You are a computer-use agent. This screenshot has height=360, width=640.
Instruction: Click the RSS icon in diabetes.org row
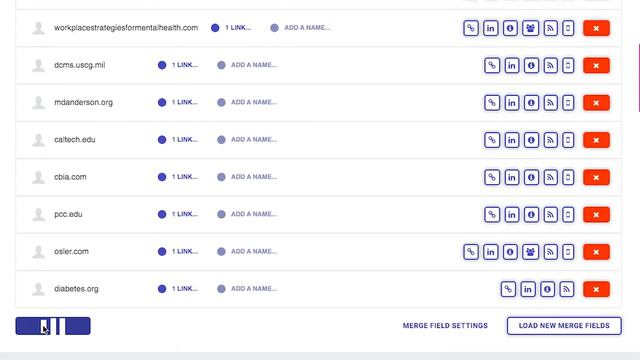567,289
